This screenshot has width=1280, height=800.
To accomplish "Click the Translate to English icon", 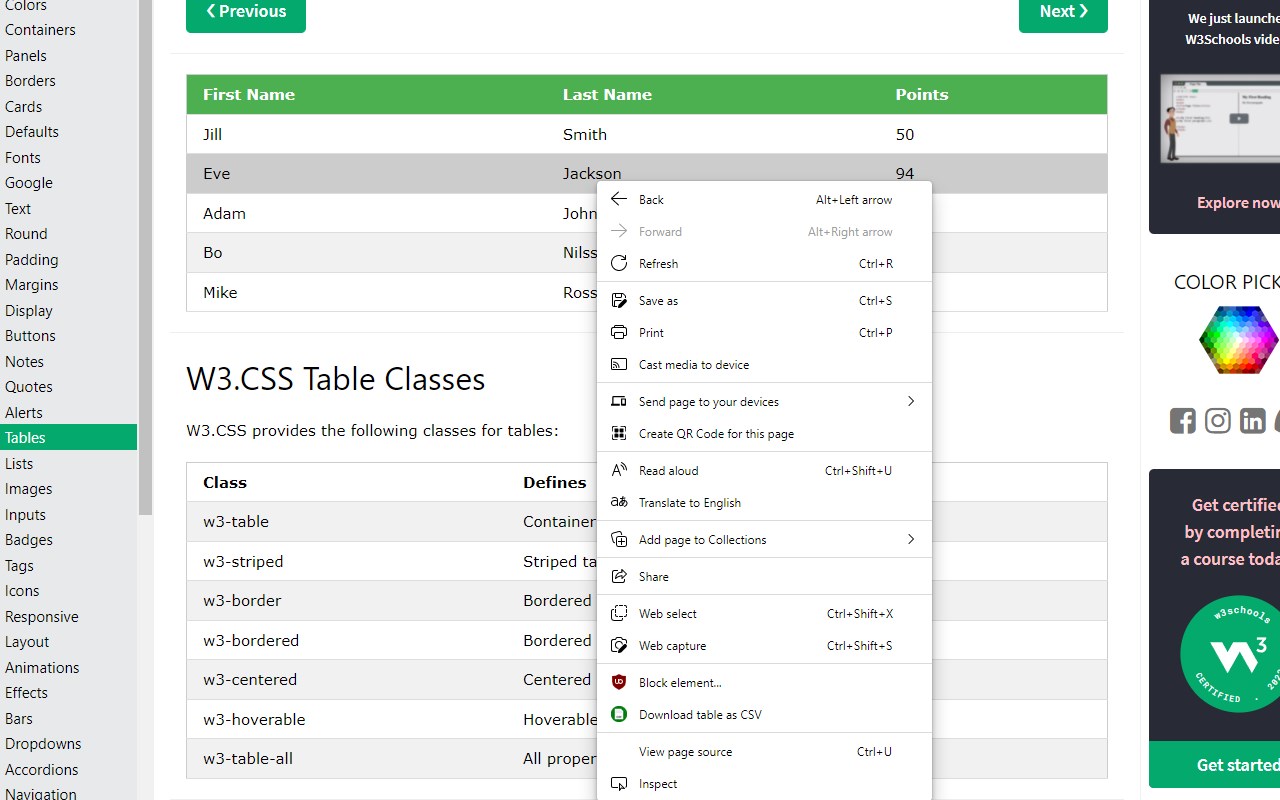I will click(619, 502).
